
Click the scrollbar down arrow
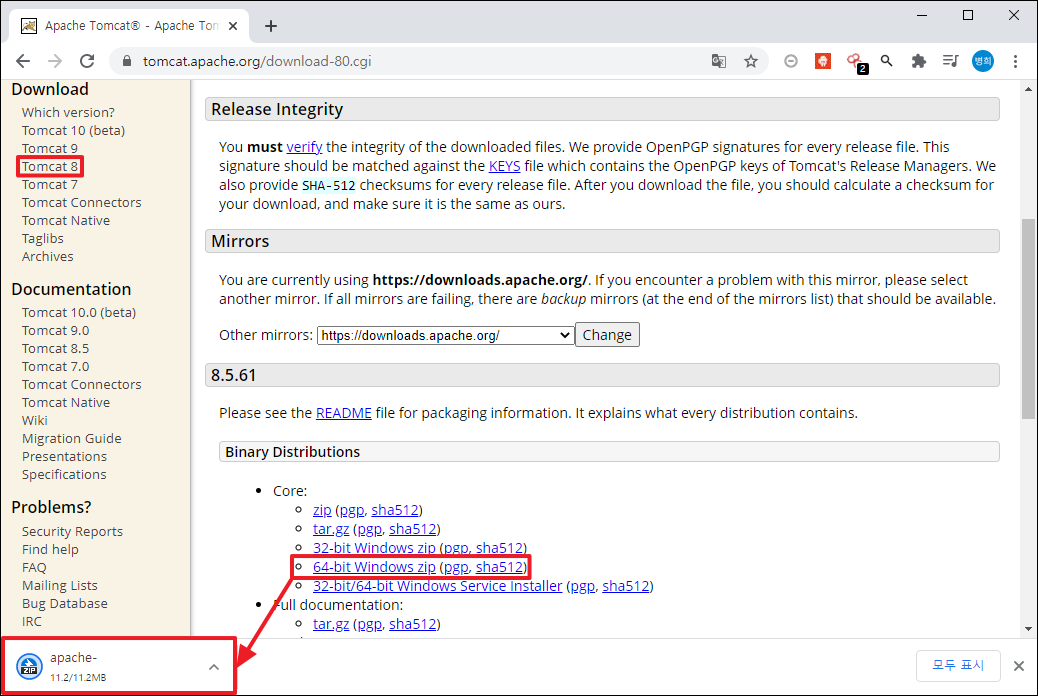pos(1027,628)
